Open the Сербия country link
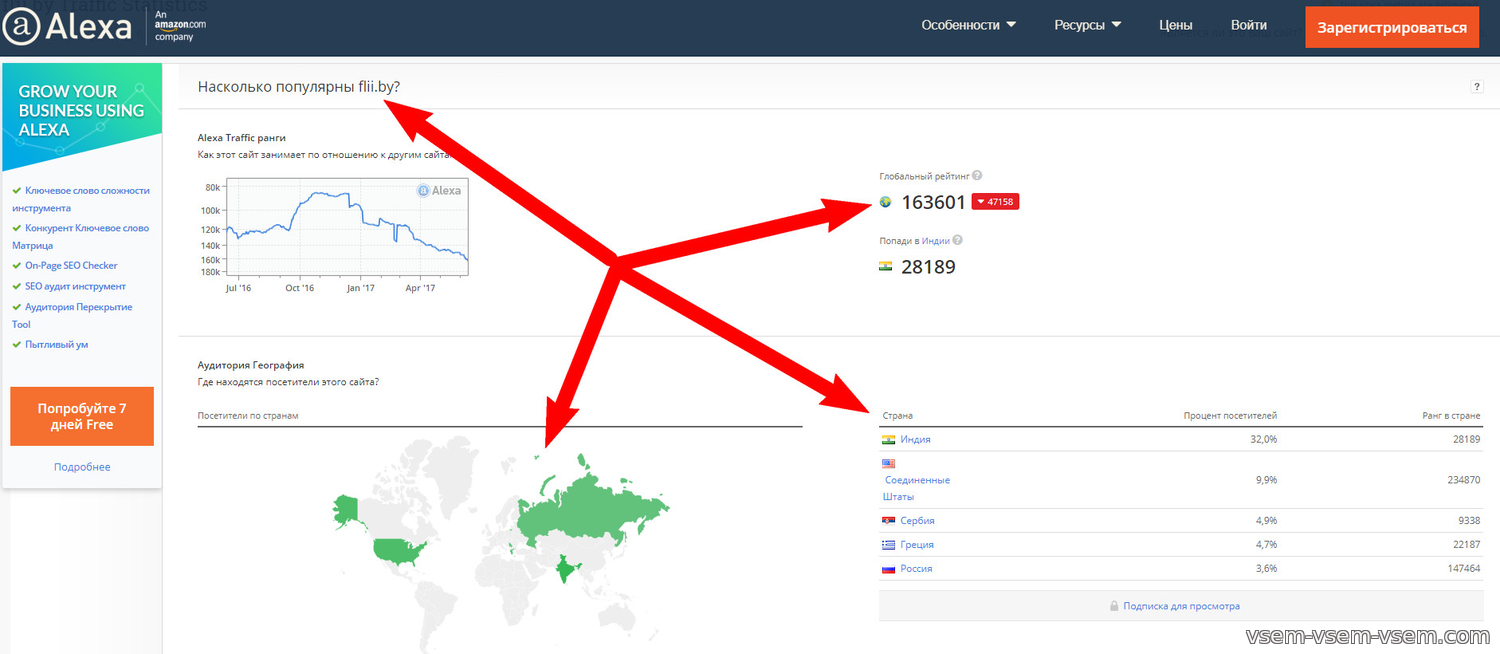This screenshot has height=654, width=1500. pyautogui.click(x=917, y=521)
